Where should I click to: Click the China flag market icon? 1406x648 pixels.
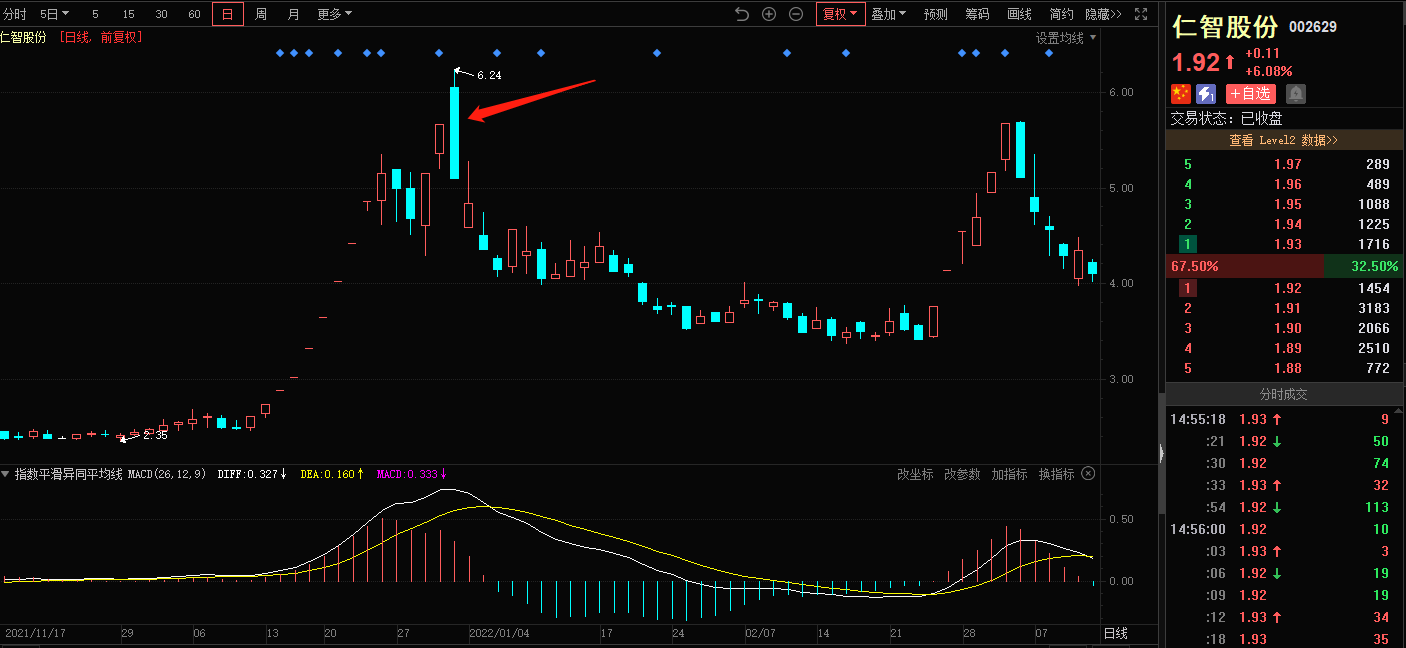[x=1181, y=94]
